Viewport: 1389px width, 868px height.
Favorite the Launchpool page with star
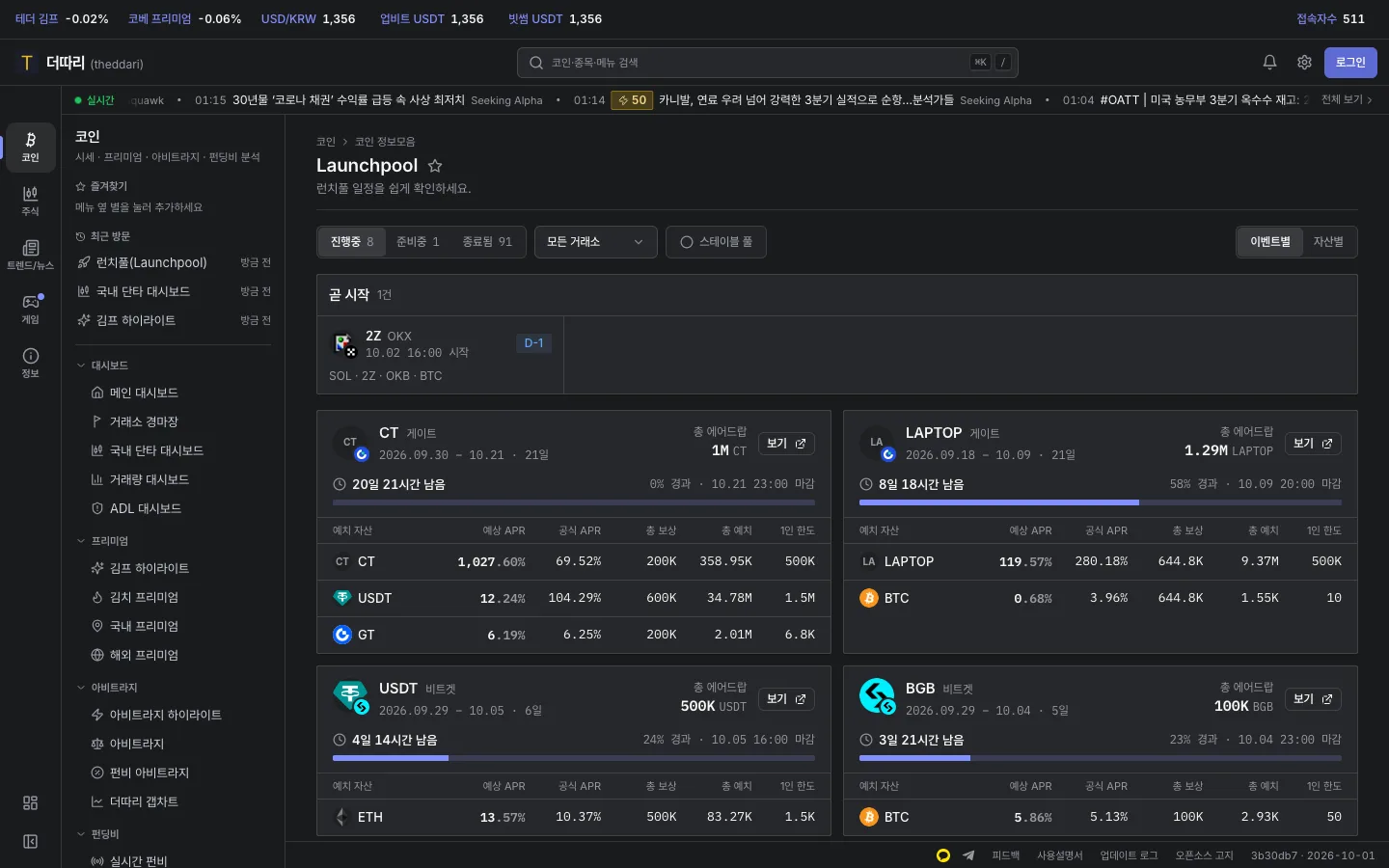[435, 166]
